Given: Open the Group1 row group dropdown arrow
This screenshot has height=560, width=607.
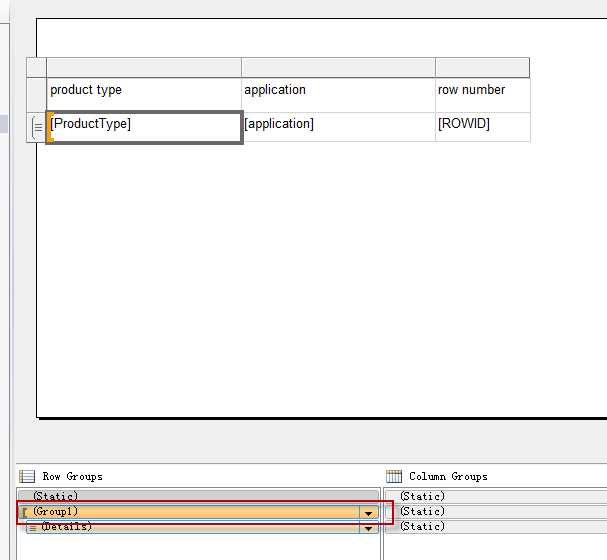Looking at the screenshot, I should 369,514.
